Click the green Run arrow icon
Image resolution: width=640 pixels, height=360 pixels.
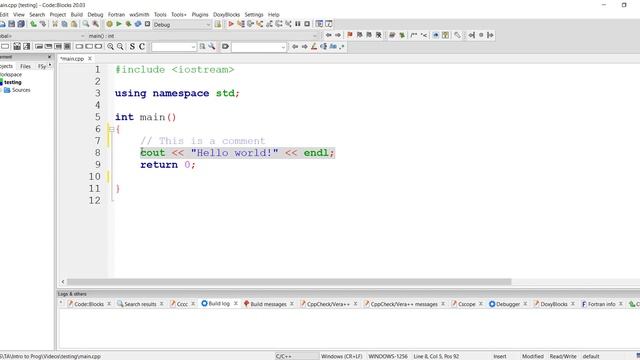(119, 24)
